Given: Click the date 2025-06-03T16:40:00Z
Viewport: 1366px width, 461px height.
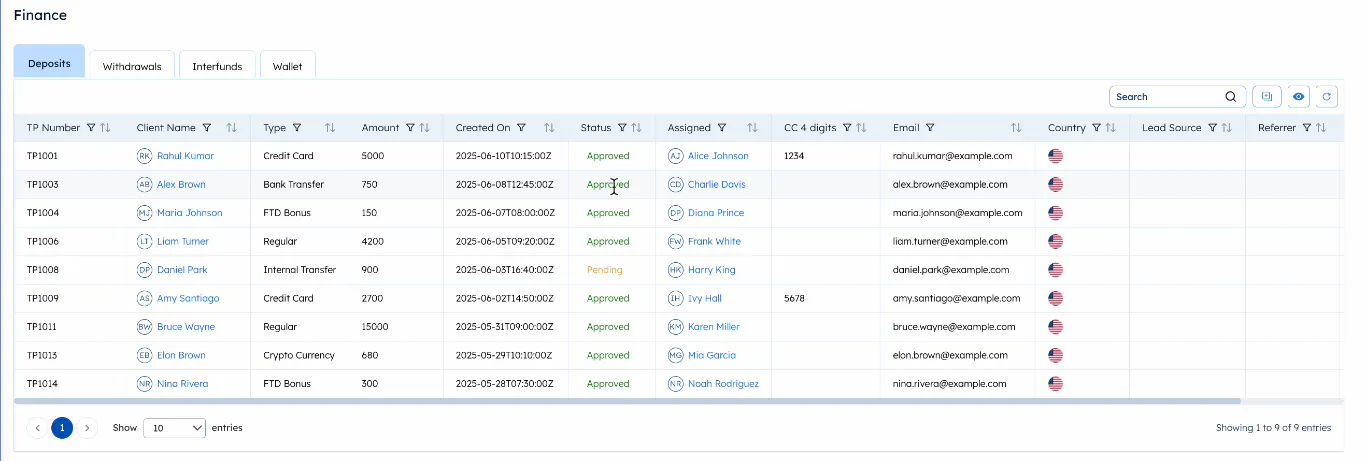Looking at the screenshot, I should (x=504, y=270).
